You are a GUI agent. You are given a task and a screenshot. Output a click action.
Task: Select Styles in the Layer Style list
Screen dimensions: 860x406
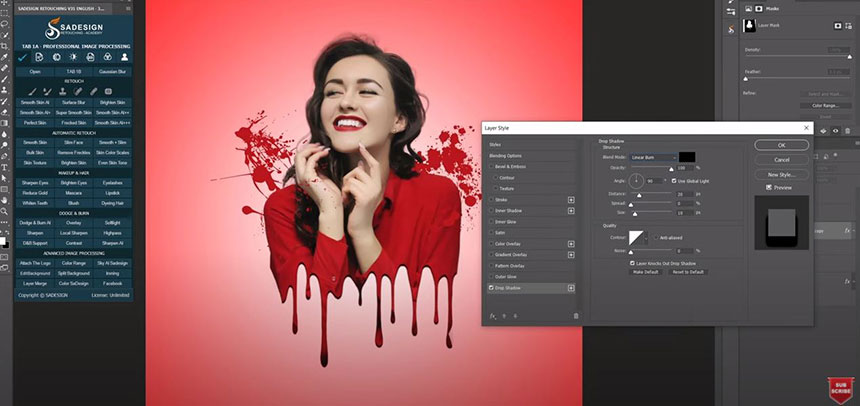pyautogui.click(x=531, y=144)
